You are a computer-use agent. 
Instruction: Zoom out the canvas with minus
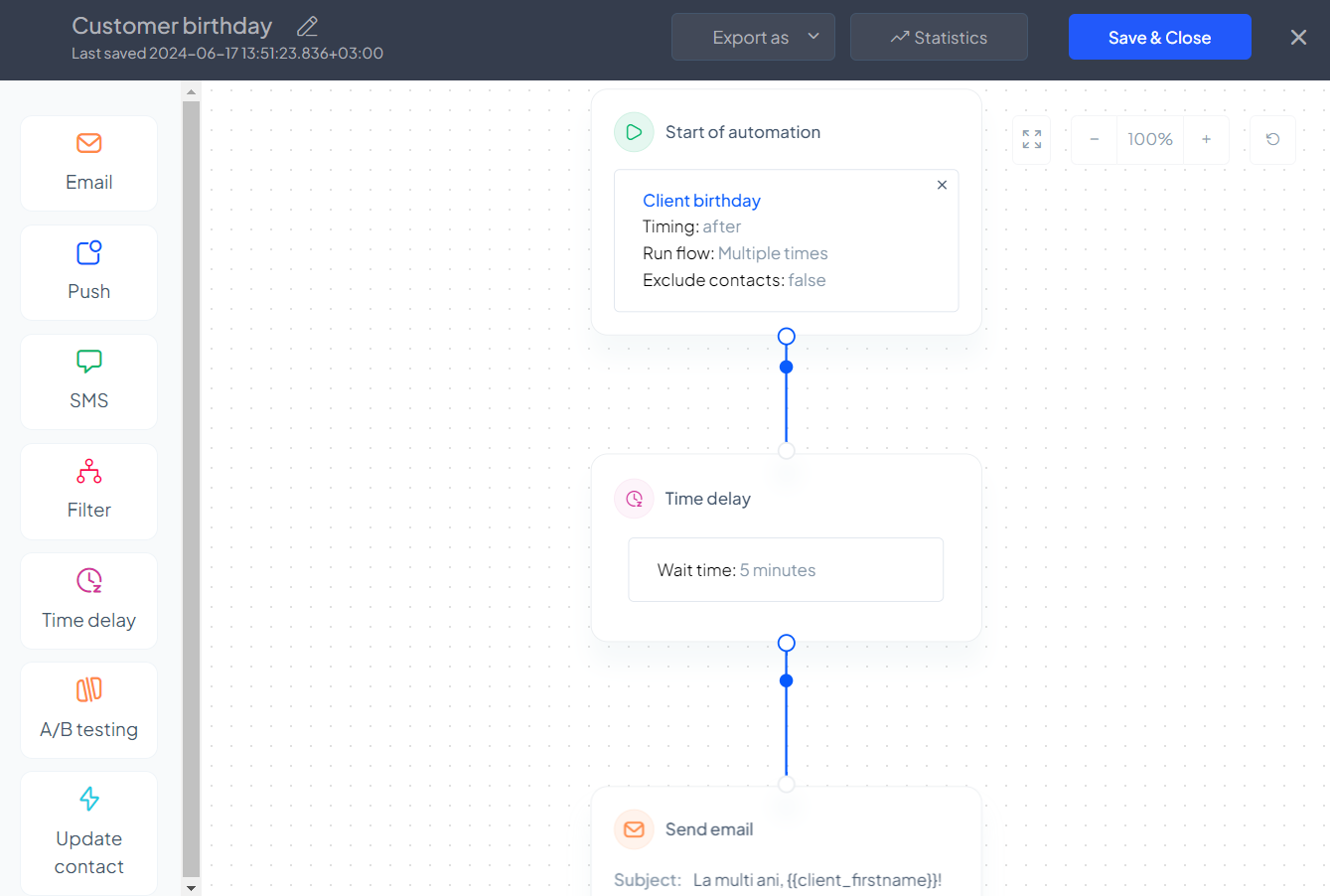1094,140
